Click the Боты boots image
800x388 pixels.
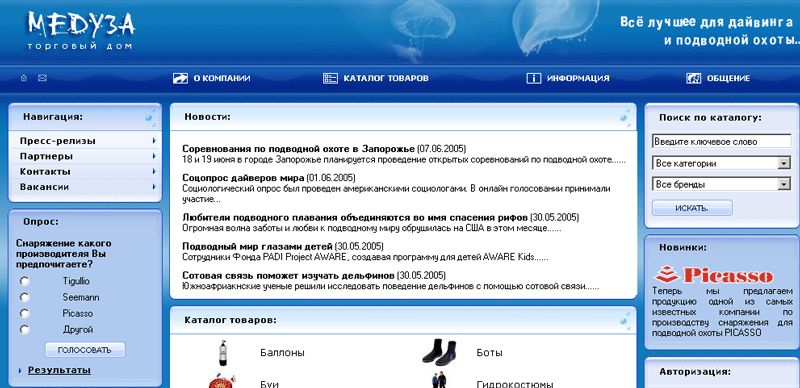(439, 352)
